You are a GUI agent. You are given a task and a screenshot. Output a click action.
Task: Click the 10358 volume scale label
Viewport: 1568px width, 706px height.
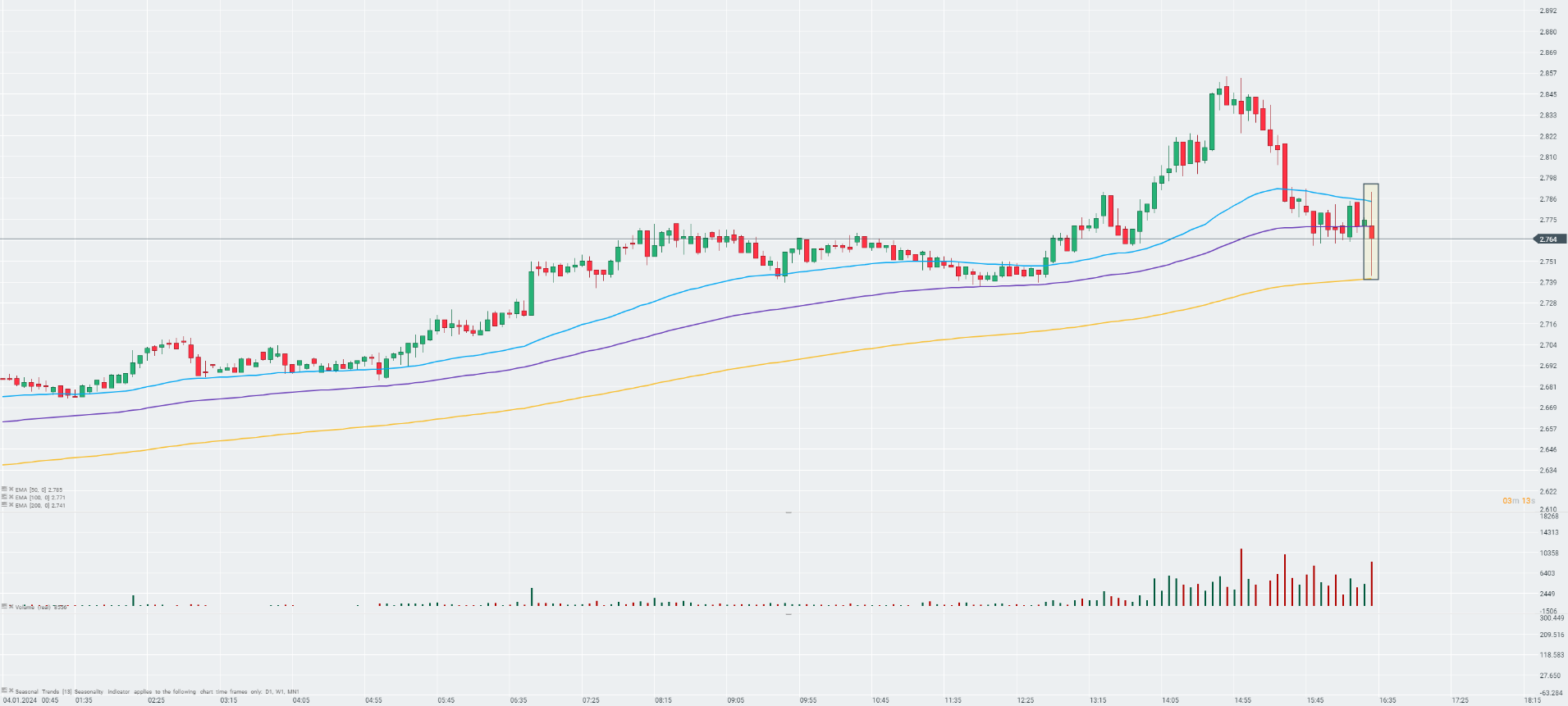[x=1549, y=553]
